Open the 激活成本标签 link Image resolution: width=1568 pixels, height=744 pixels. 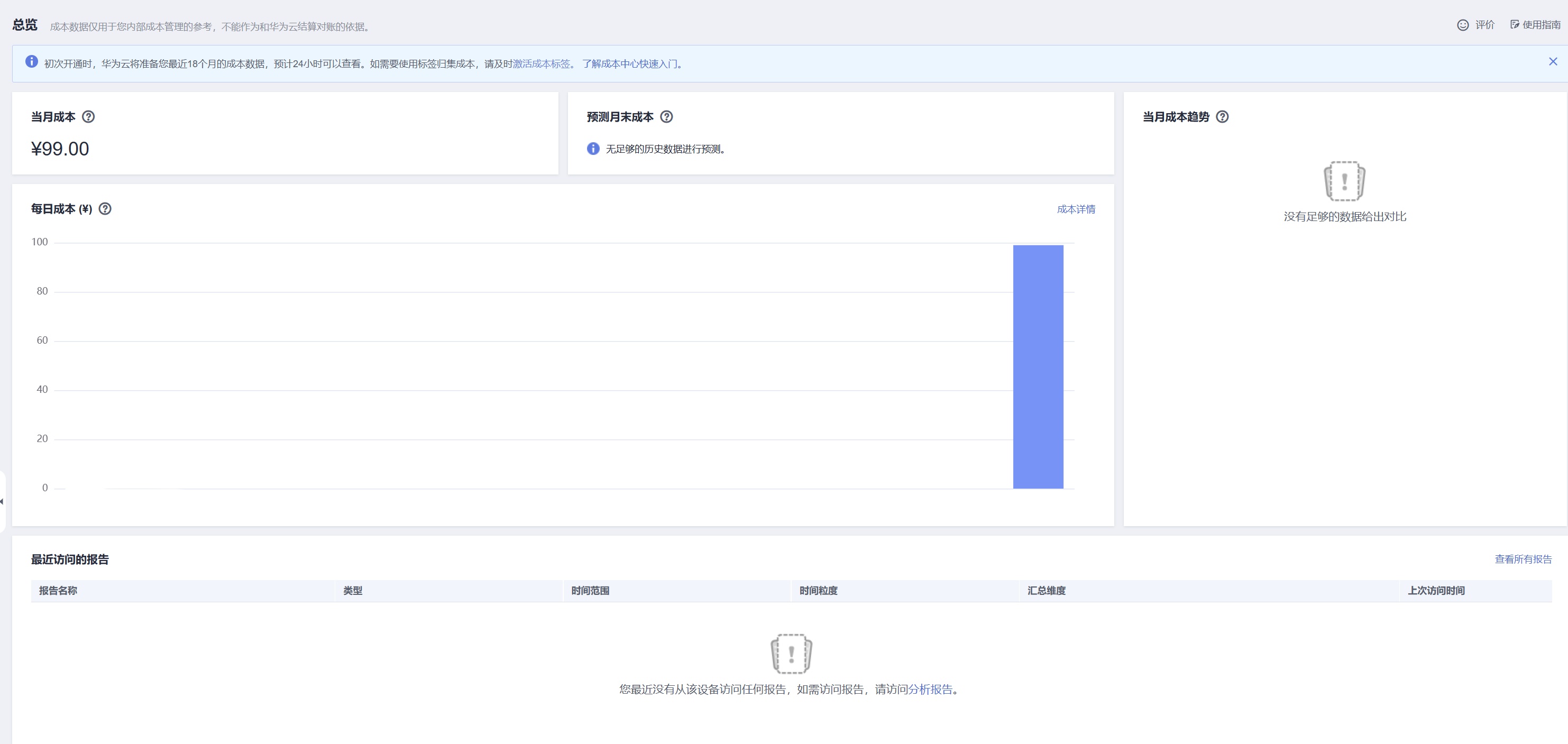click(x=541, y=64)
